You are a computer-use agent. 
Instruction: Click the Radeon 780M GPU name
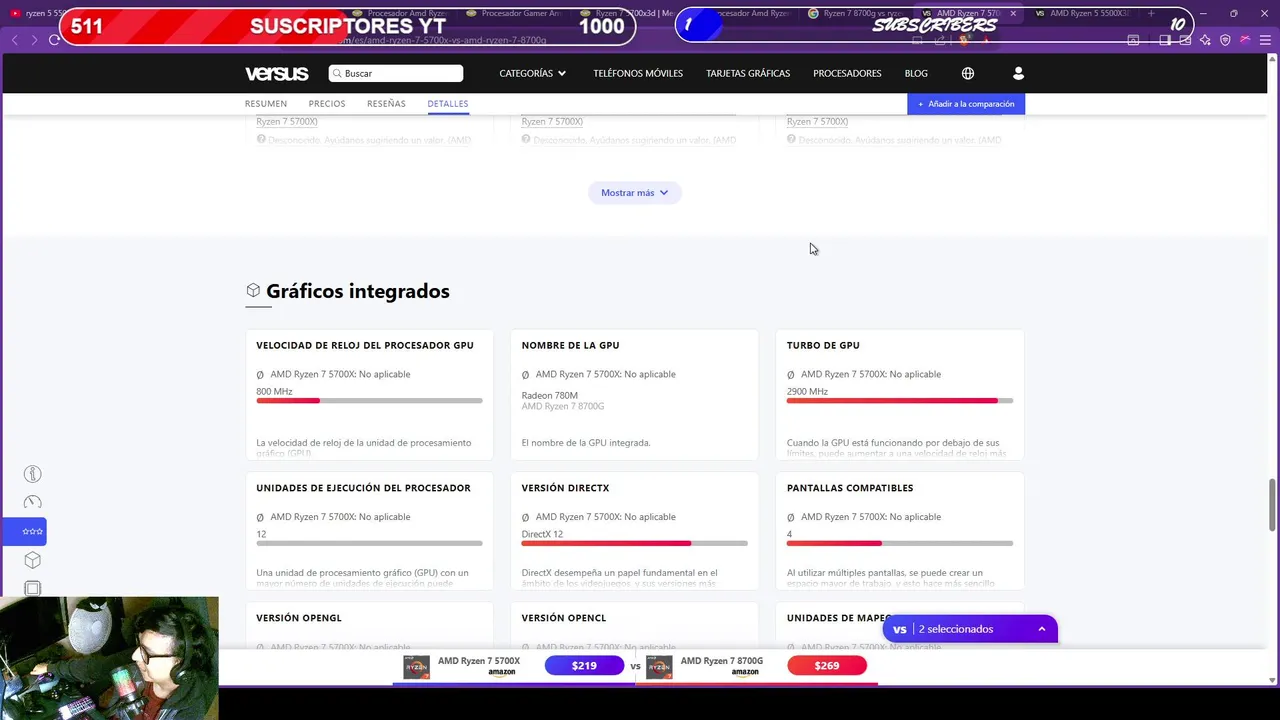(x=550, y=396)
